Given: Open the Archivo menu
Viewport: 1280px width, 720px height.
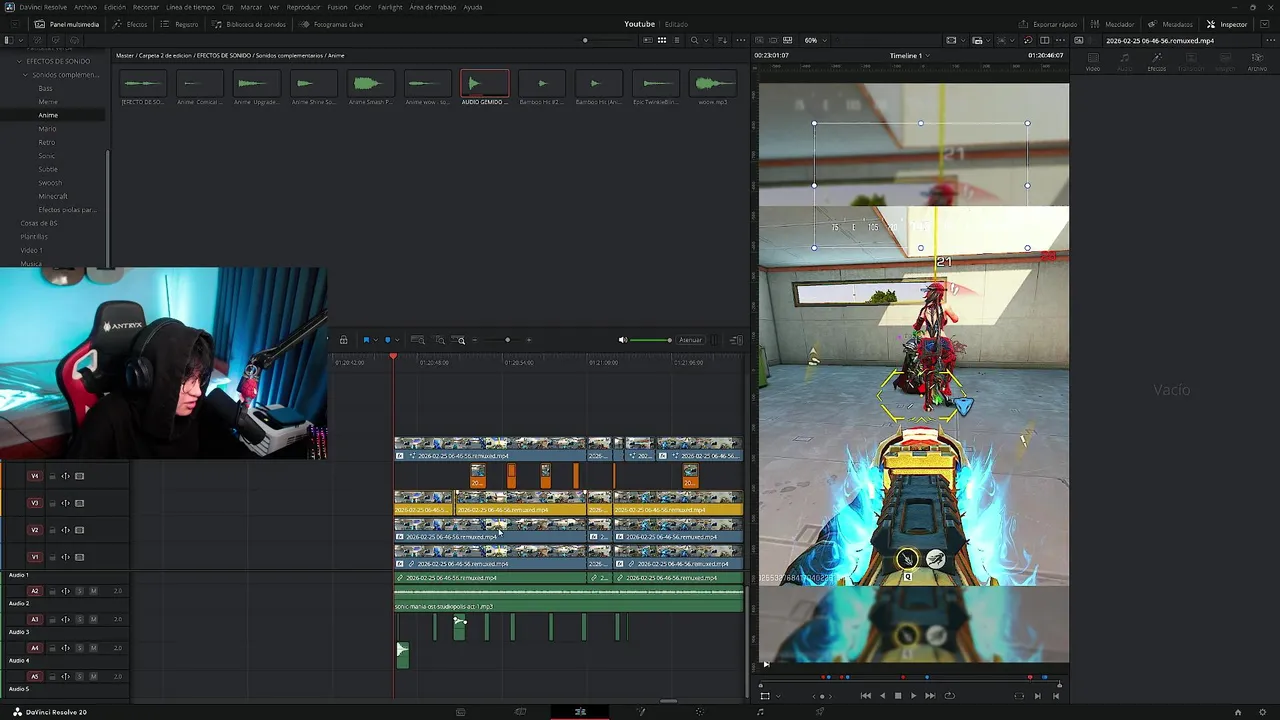Looking at the screenshot, I should (x=86, y=7).
